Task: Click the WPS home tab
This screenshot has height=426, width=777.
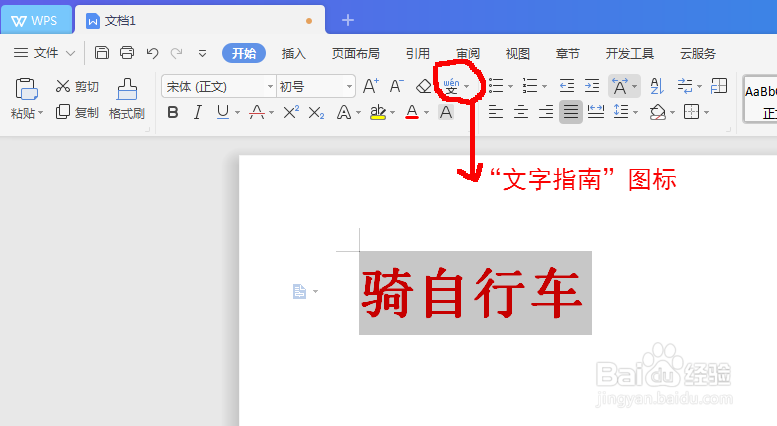Action: coord(36,20)
